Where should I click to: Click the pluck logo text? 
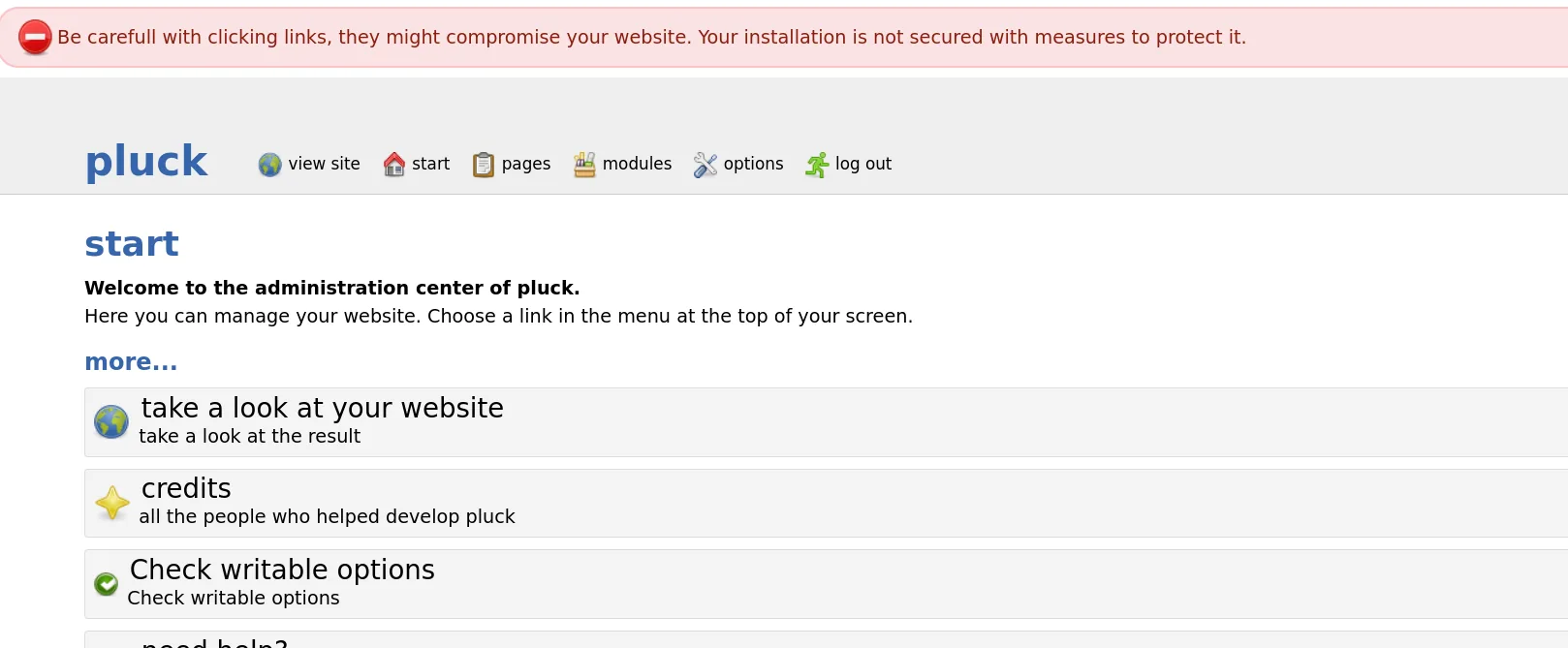tap(146, 161)
